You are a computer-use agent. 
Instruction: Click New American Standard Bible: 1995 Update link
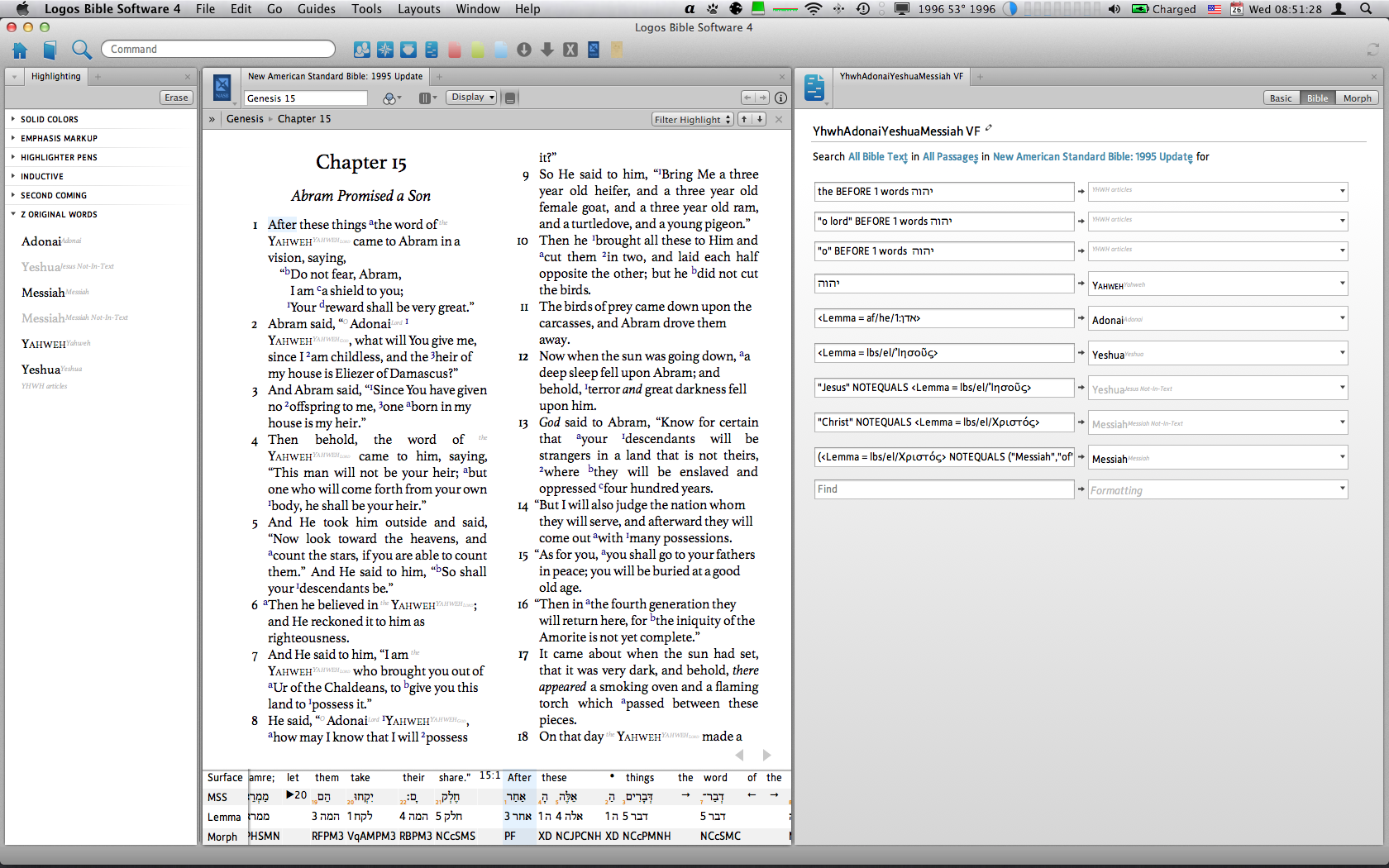[1093, 157]
